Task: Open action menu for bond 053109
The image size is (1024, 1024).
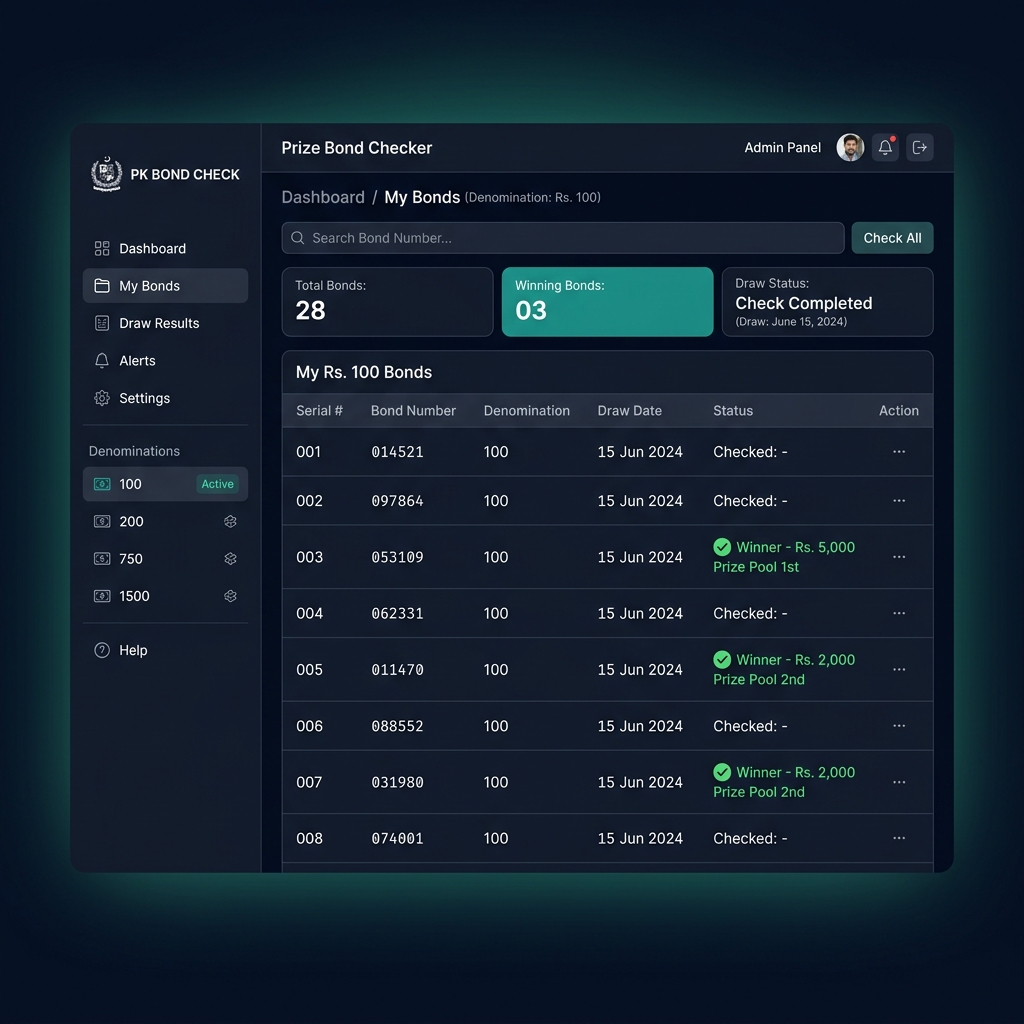Action: coord(899,557)
